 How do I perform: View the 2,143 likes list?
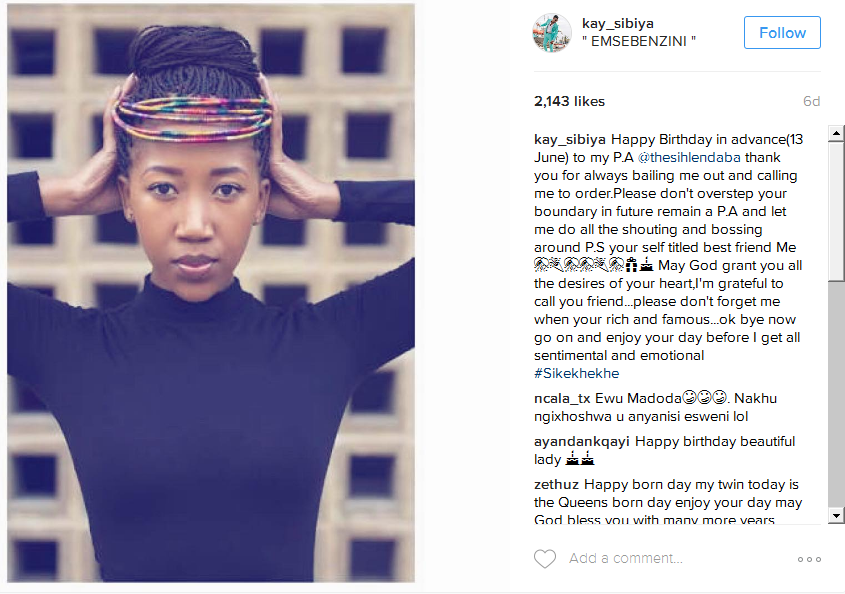coord(569,101)
